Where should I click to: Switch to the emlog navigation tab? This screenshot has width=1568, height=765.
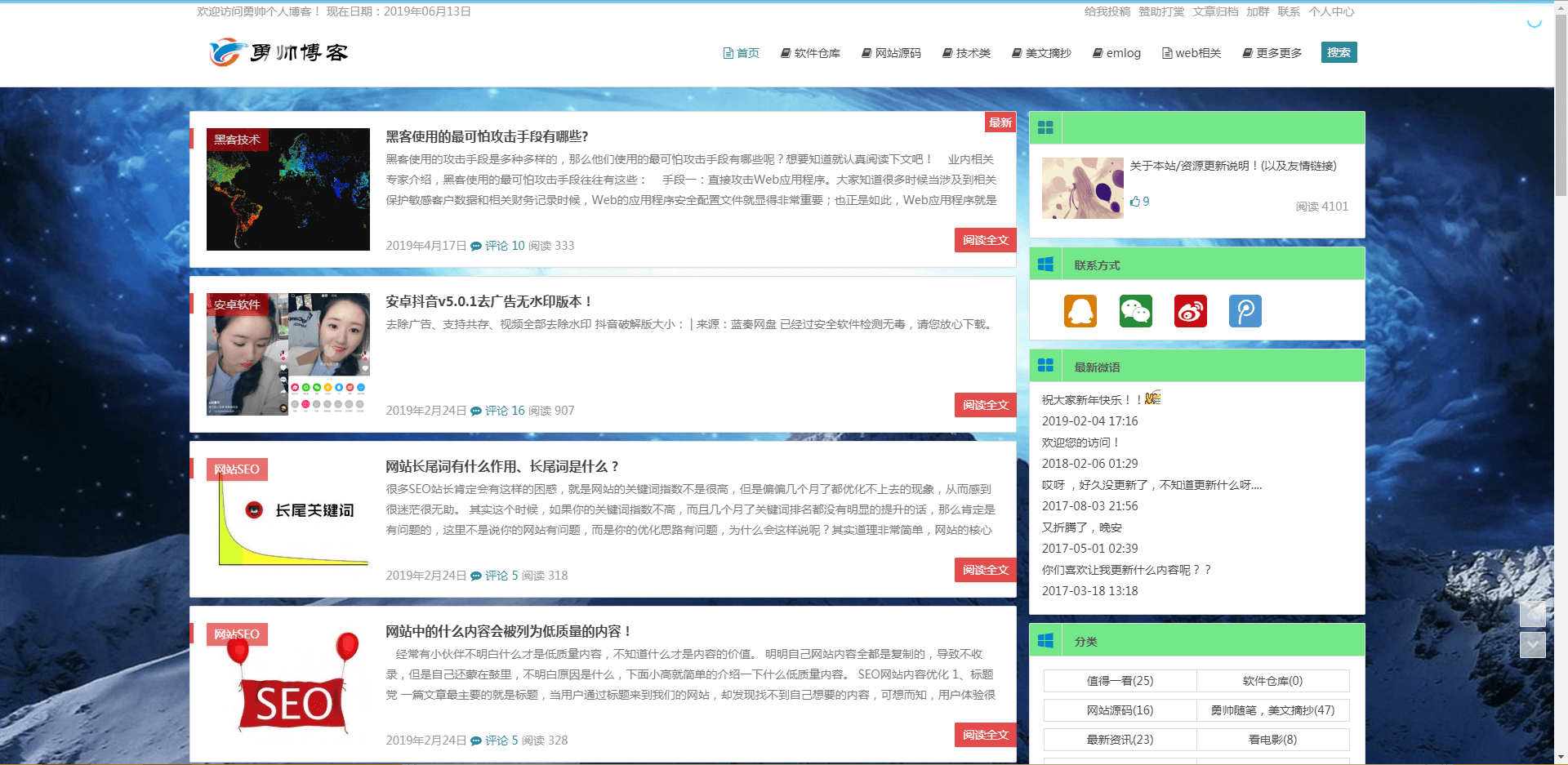click(x=1116, y=52)
